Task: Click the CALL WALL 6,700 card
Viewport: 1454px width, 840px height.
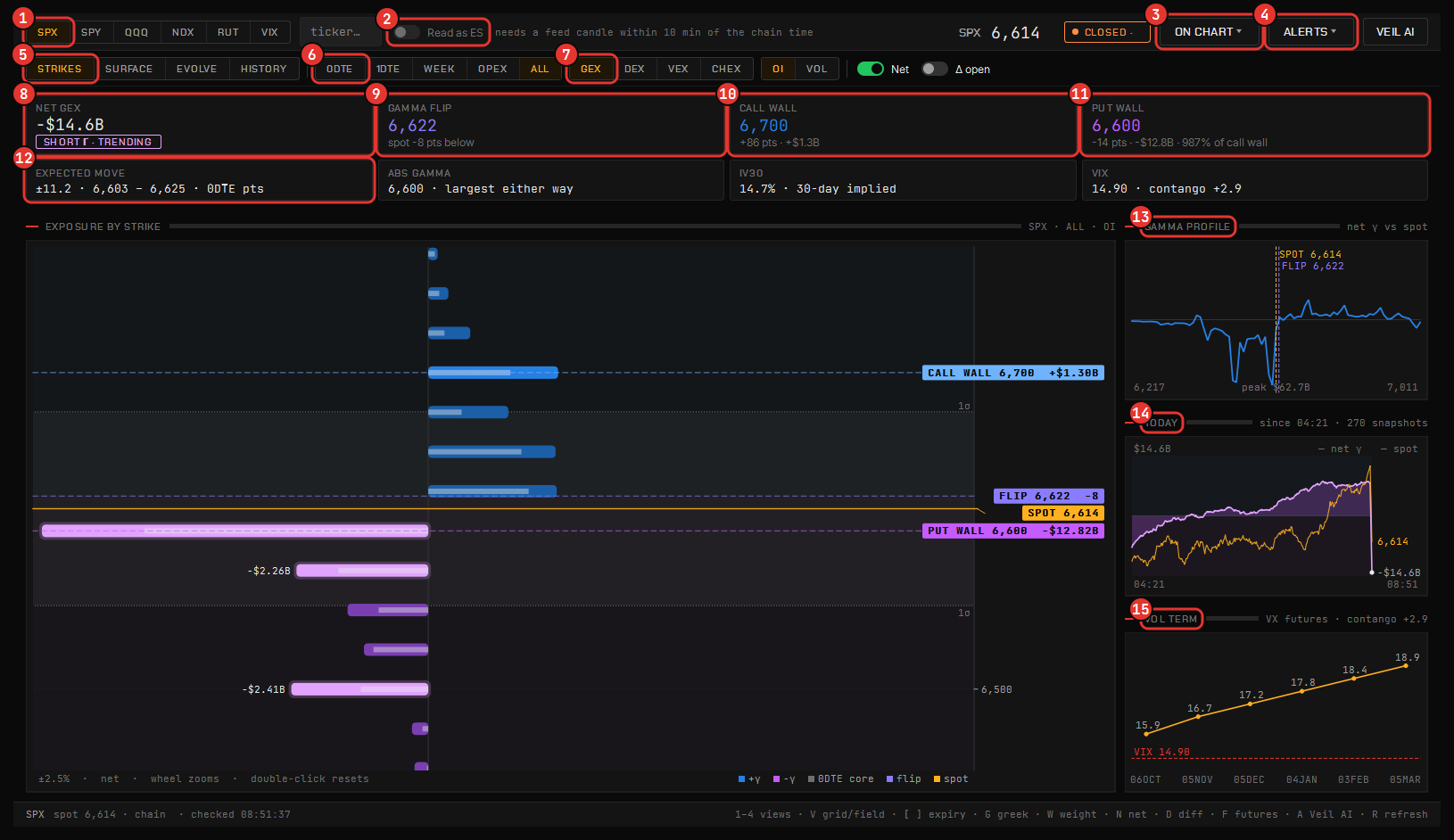Action: tap(903, 125)
